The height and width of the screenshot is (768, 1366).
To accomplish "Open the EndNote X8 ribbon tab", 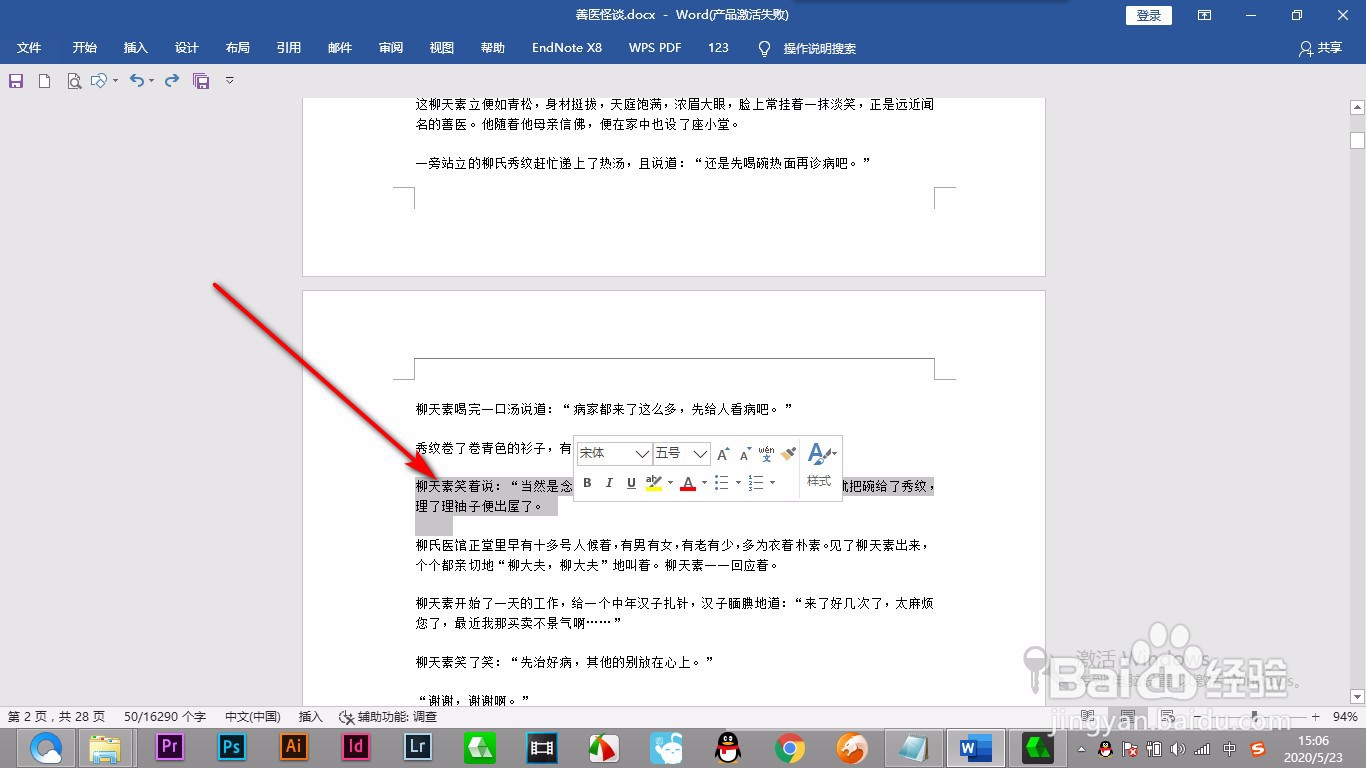I will 566,47.
